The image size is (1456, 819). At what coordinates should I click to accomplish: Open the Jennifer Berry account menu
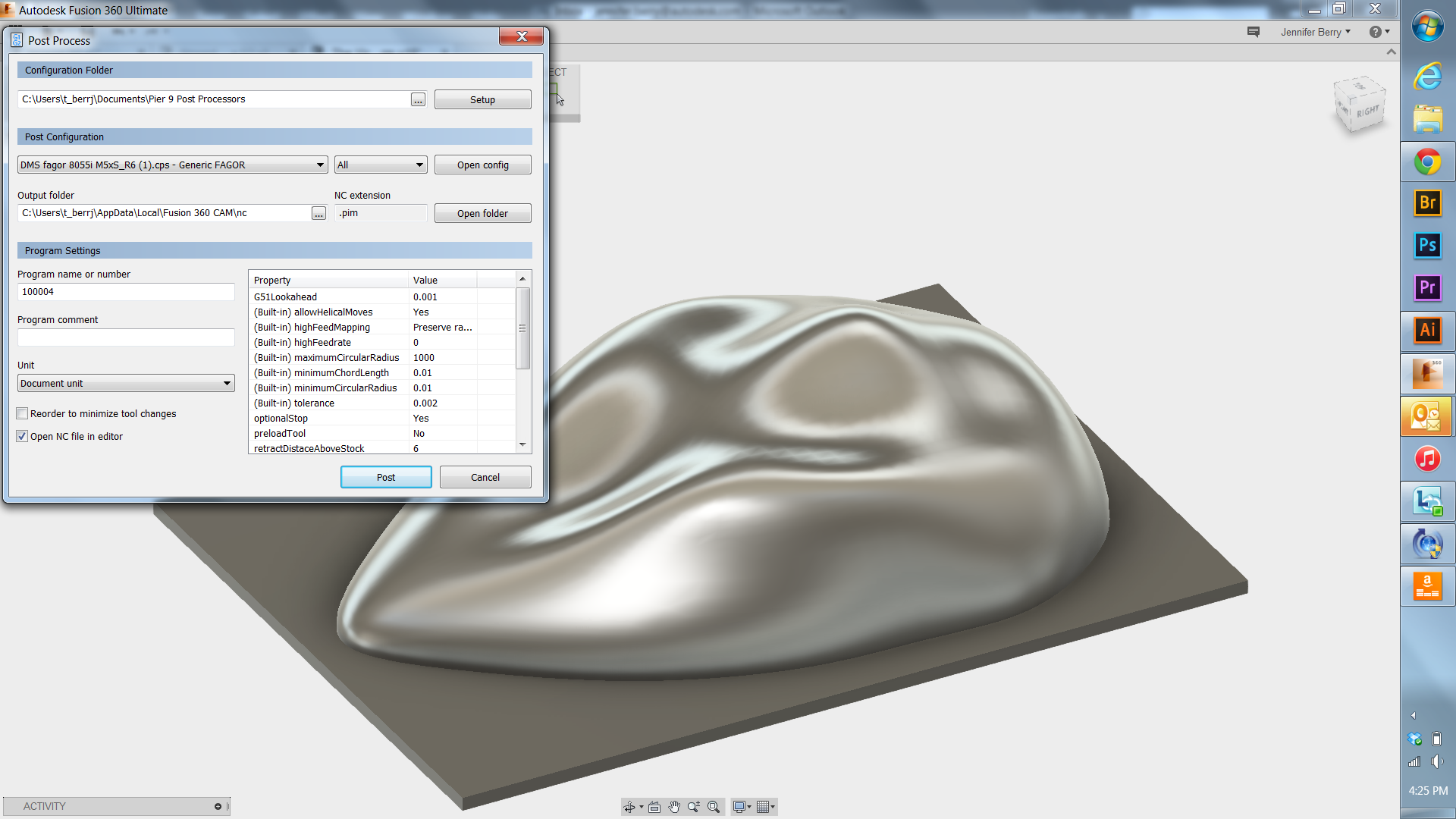pyautogui.click(x=1316, y=32)
